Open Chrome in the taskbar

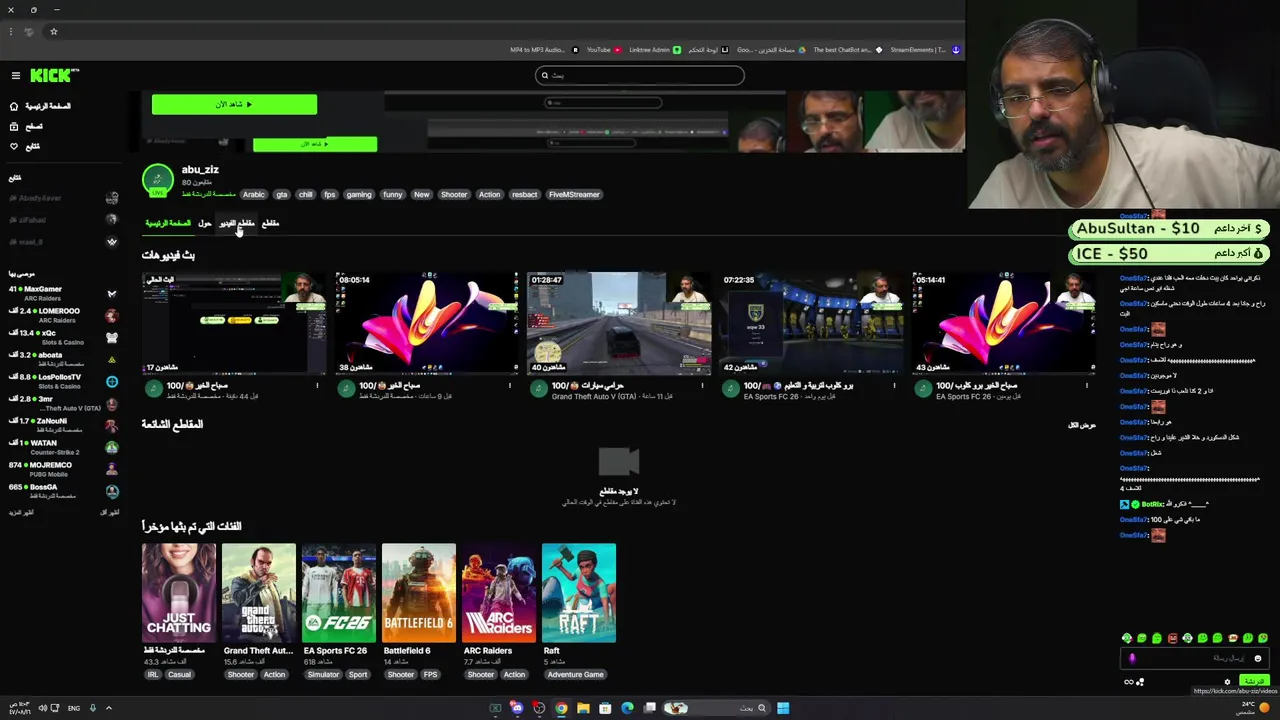(x=561, y=708)
